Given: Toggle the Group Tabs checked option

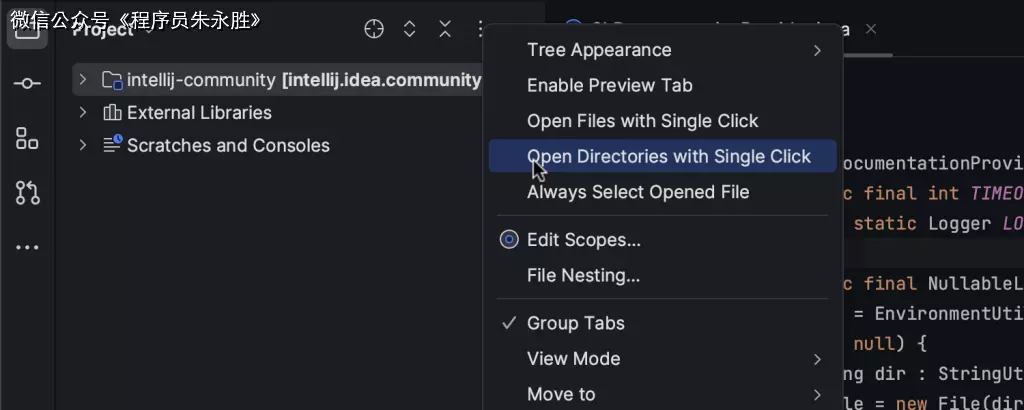Looking at the screenshot, I should [x=575, y=323].
